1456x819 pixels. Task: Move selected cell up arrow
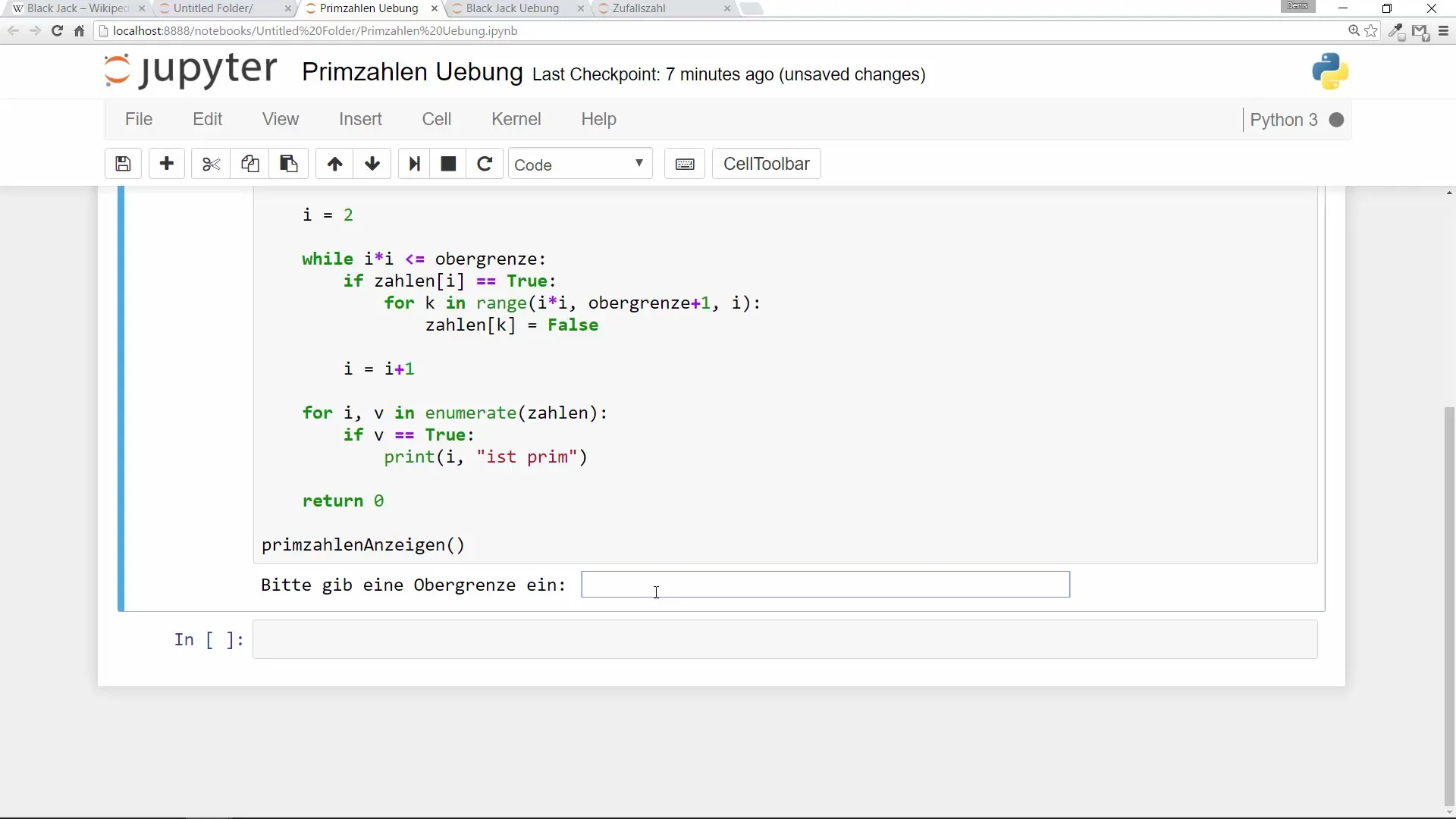(x=334, y=164)
